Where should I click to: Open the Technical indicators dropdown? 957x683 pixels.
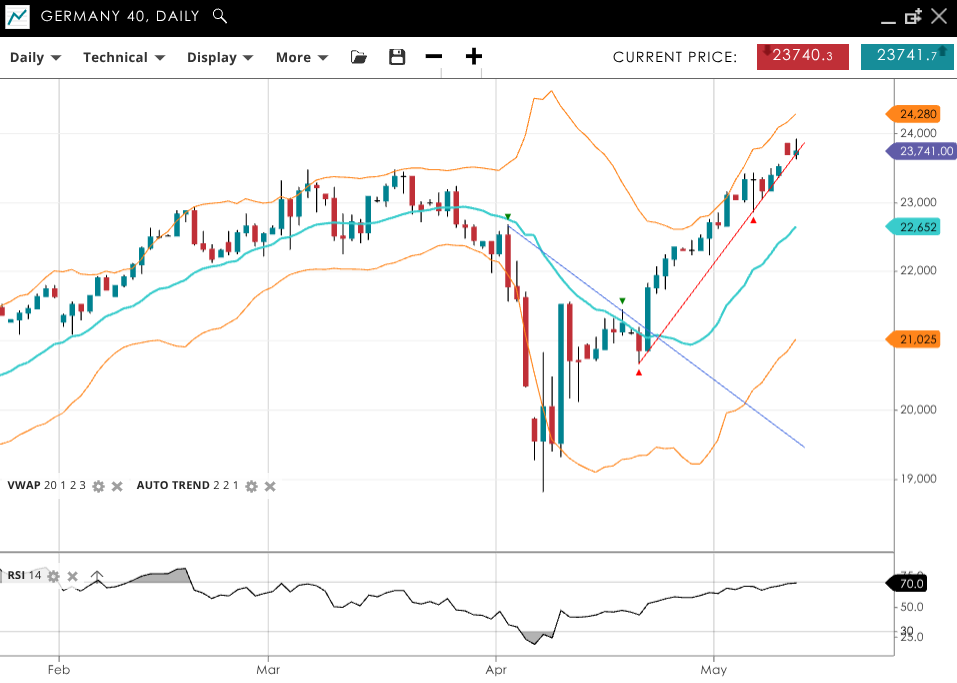click(123, 57)
